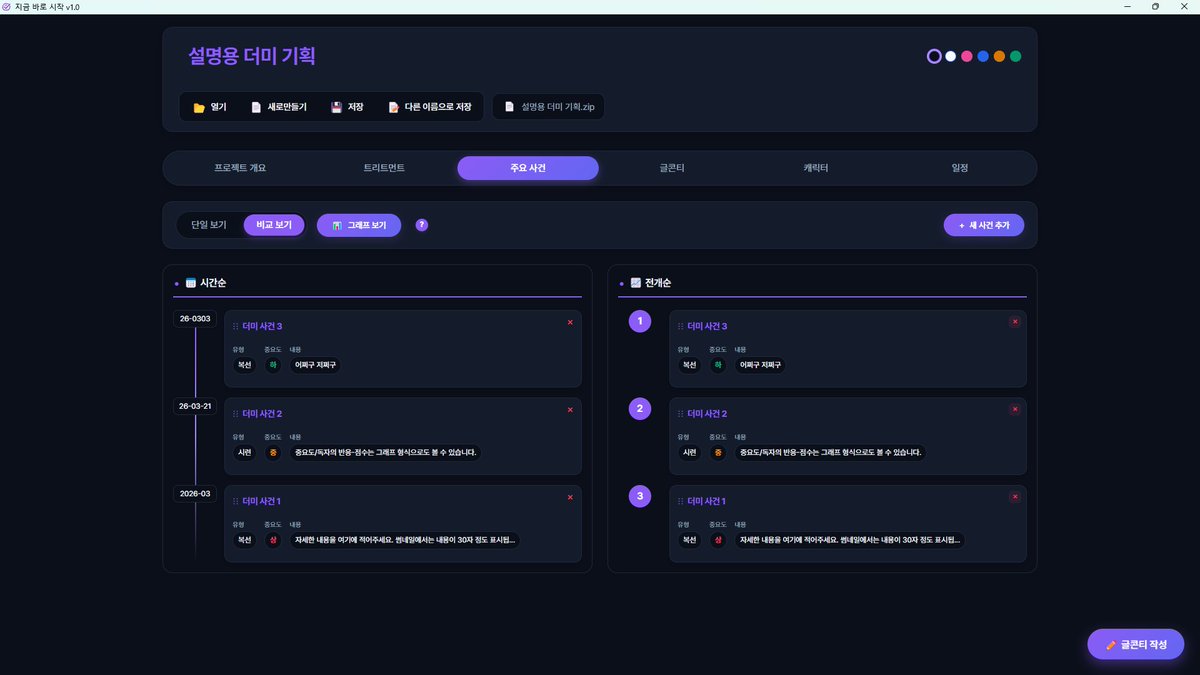Click order number 1 circle in 전개순
1200x675 pixels.
tap(639, 321)
